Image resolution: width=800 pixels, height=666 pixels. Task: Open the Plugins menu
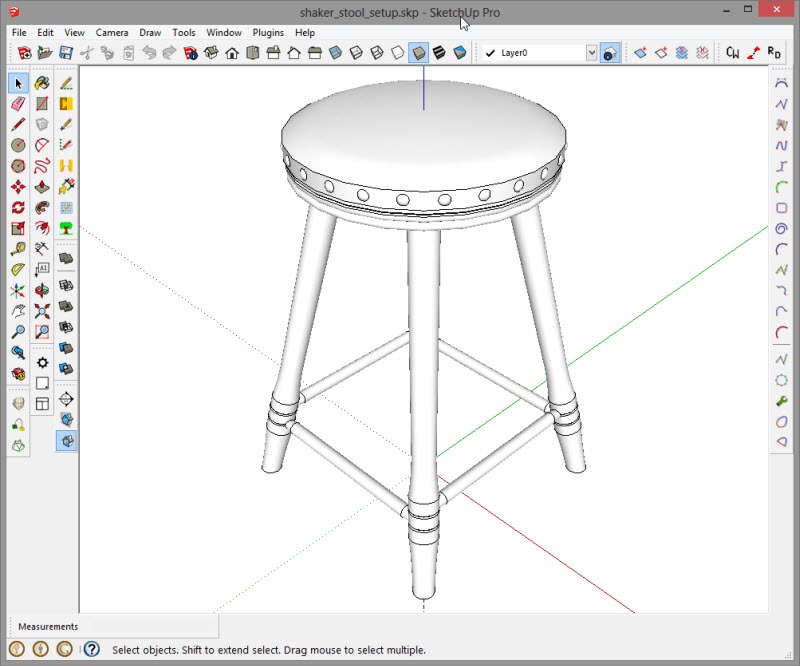[268, 32]
